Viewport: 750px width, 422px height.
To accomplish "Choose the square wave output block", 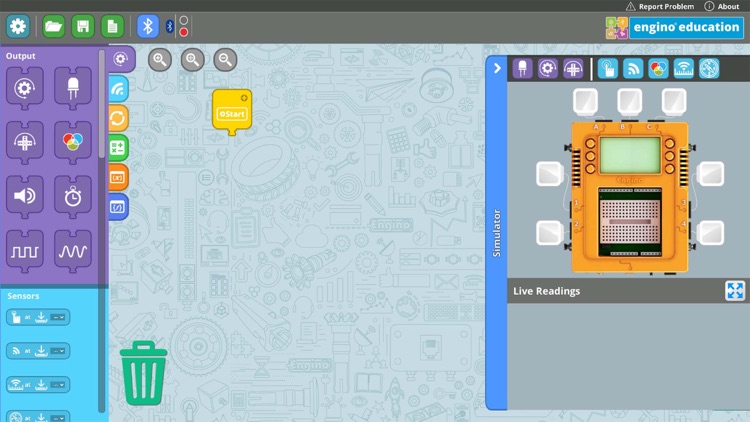I will click(x=25, y=251).
